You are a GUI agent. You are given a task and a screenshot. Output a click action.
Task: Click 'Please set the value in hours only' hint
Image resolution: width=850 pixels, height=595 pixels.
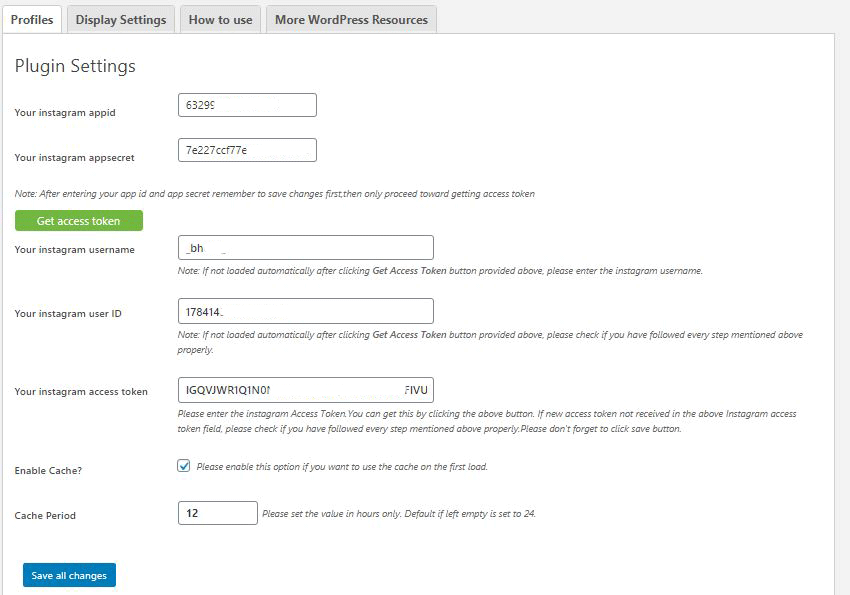tap(399, 514)
